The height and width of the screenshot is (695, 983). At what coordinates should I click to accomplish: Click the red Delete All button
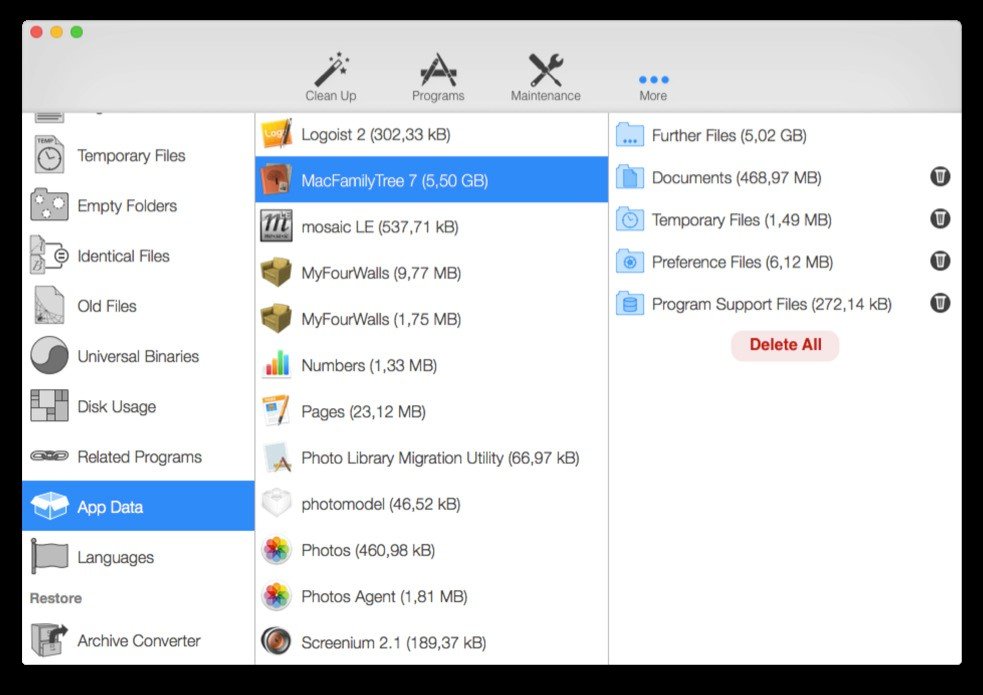[785, 345]
